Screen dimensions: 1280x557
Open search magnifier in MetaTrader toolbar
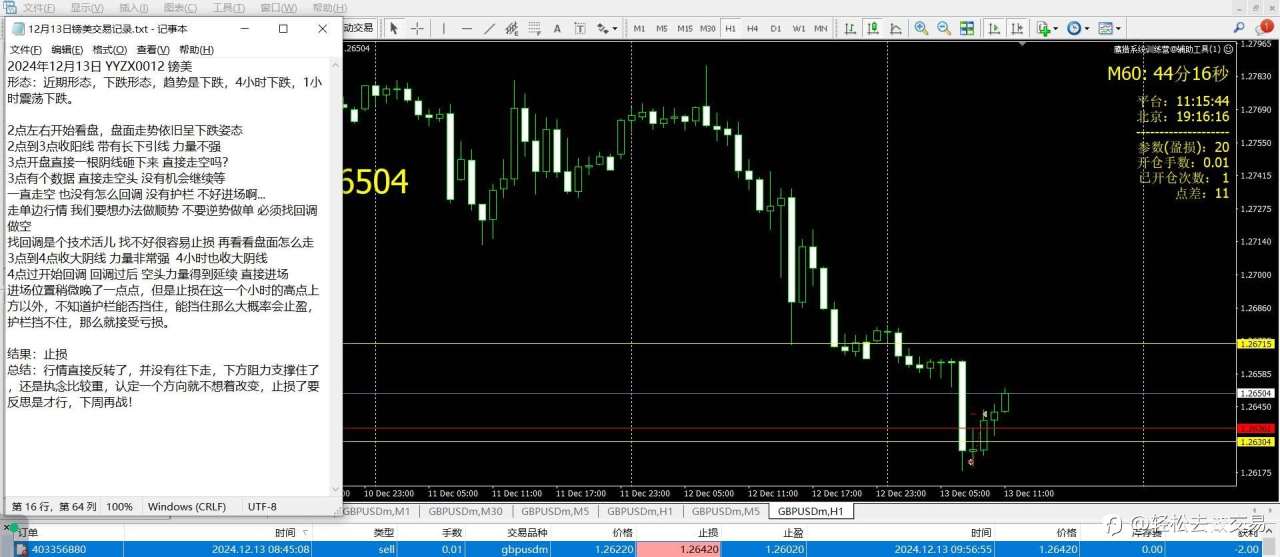click(x=1238, y=28)
